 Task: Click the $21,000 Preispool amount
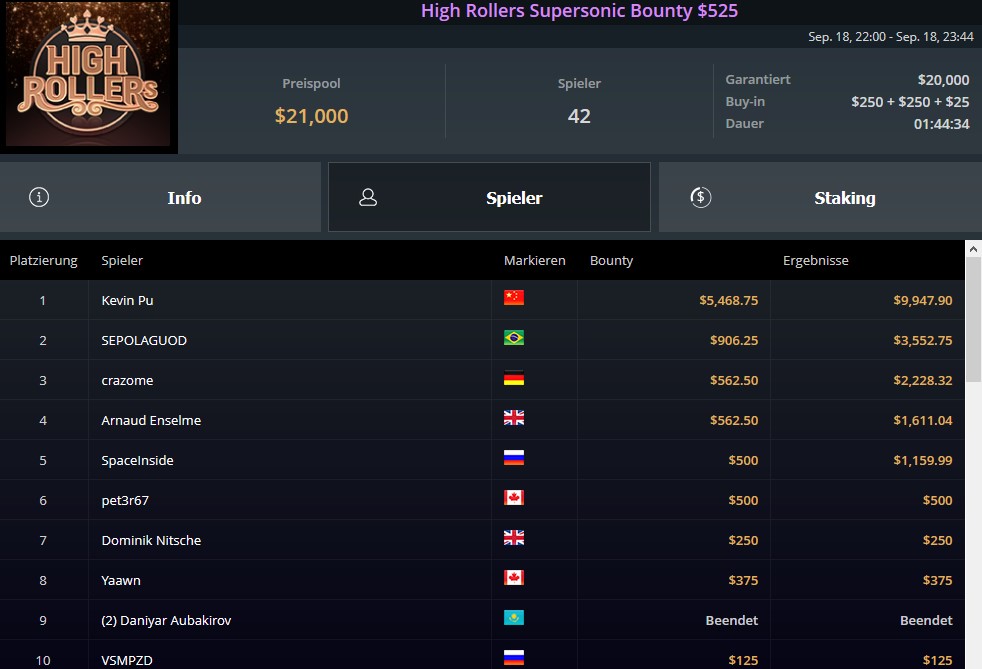click(x=311, y=116)
